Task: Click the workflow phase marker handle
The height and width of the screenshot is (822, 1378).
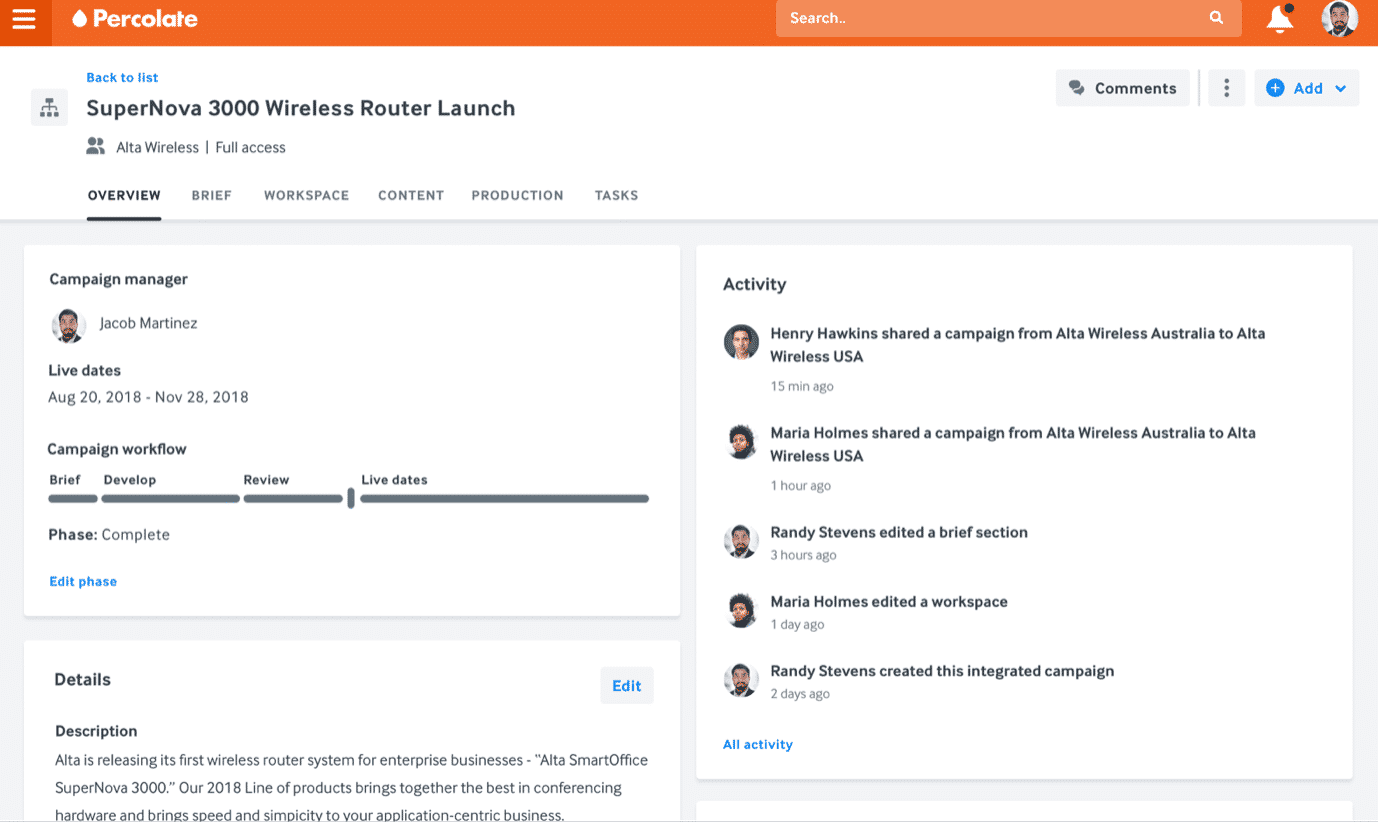Action: pos(351,498)
